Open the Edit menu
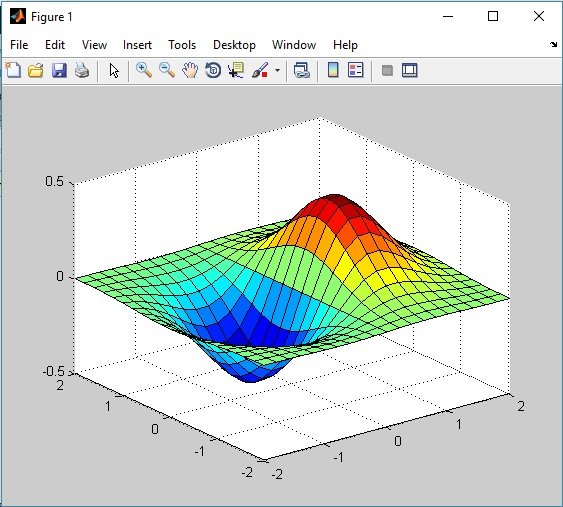 (55, 45)
